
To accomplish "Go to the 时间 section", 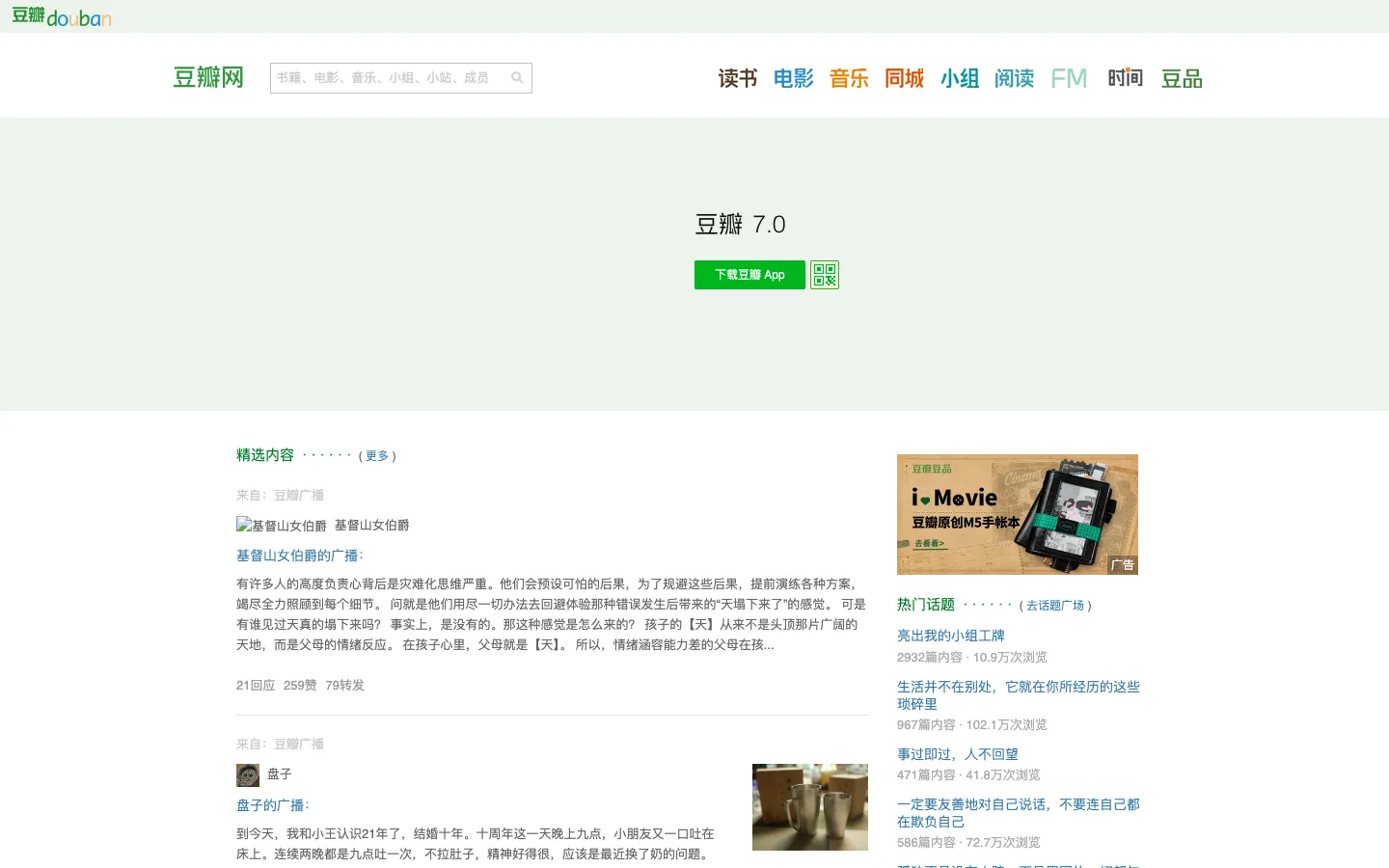I will (x=1125, y=78).
